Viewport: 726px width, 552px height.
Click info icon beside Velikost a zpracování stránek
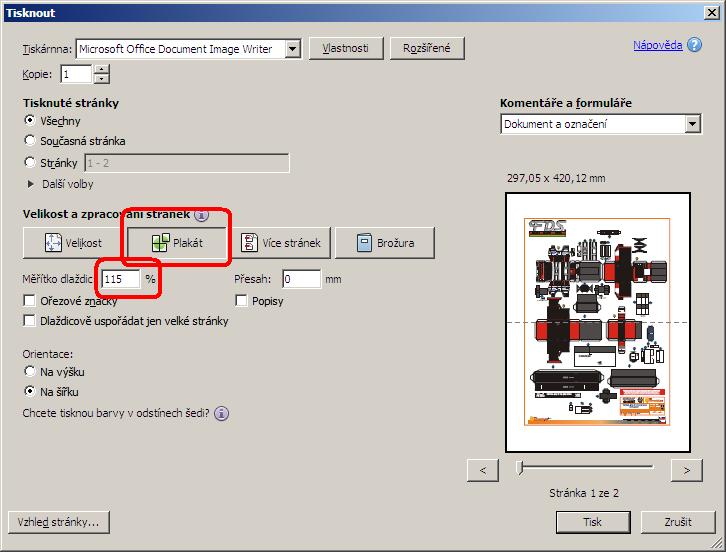(x=201, y=214)
